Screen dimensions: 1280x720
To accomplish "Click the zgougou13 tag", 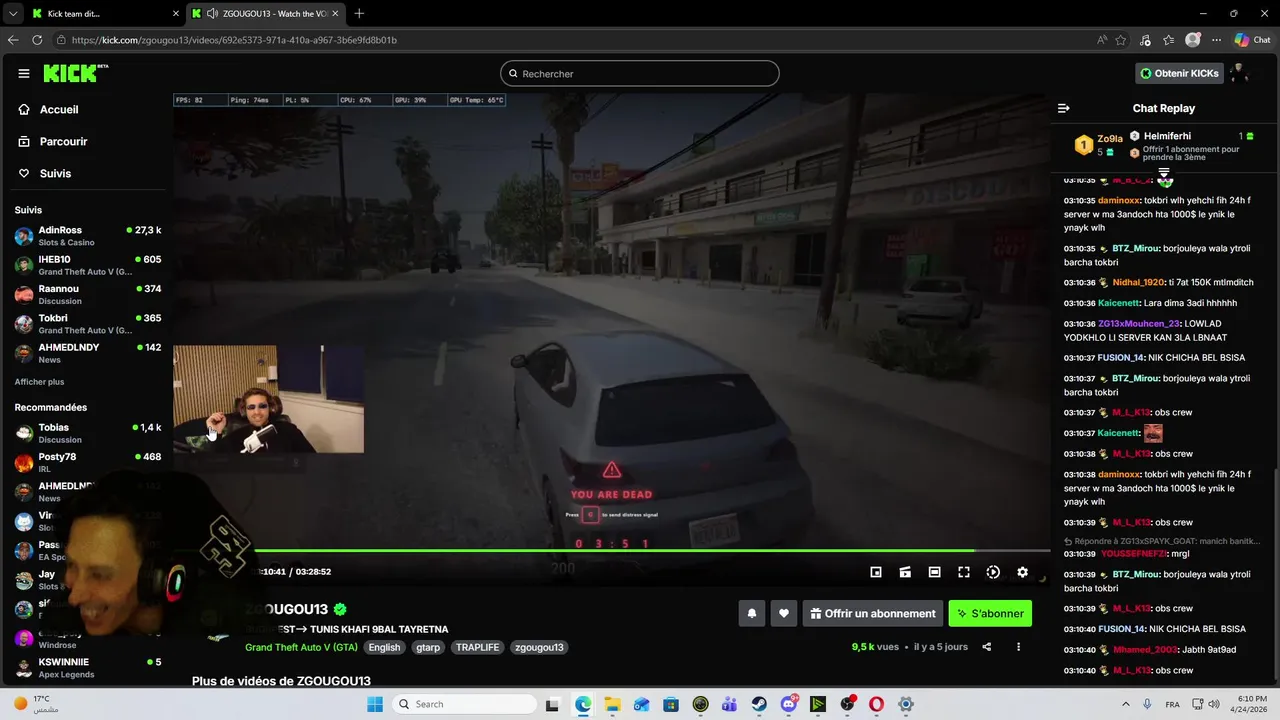I will tap(540, 647).
